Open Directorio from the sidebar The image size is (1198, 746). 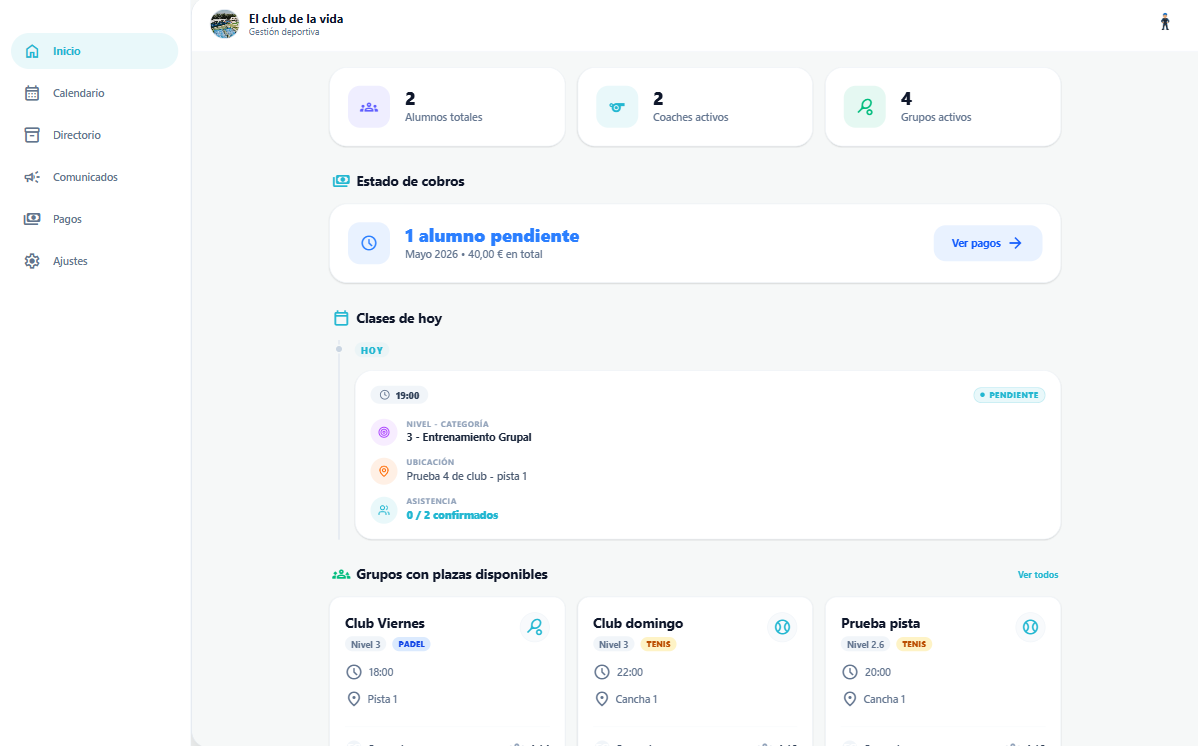tap(94, 135)
